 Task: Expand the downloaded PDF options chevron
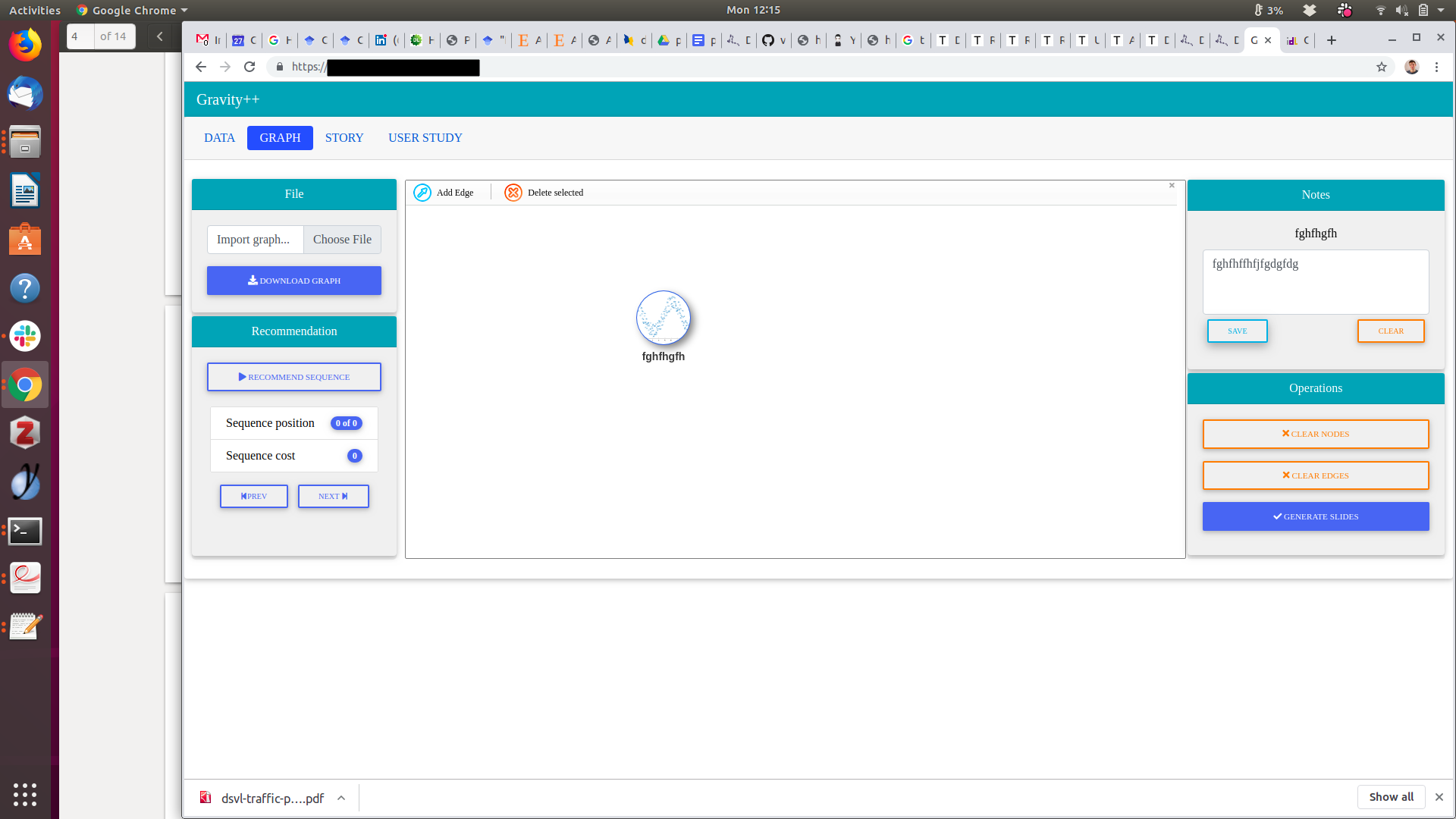(x=341, y=798)
